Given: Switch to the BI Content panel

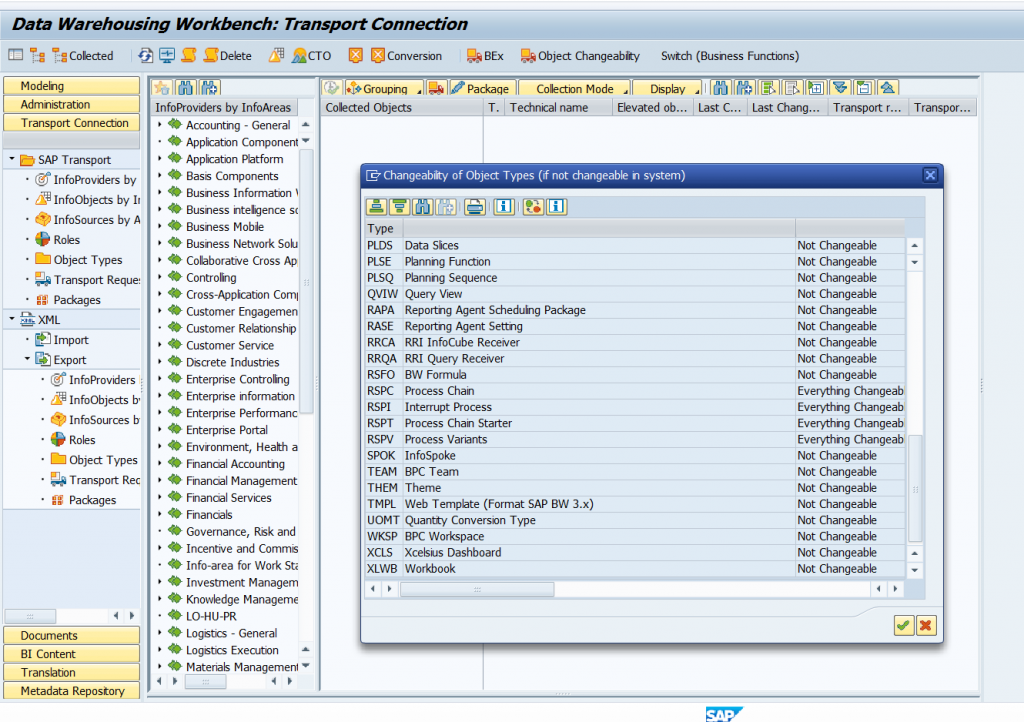Looking at the screenshot, I should pos(71,652).
